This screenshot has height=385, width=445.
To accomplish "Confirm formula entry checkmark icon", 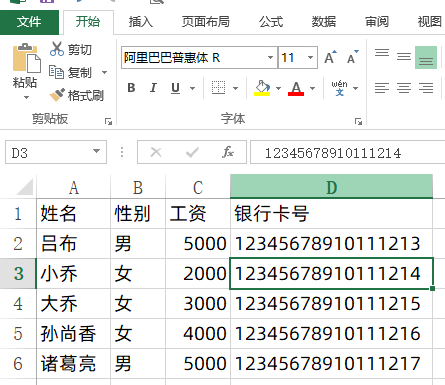I will [192, 153].
